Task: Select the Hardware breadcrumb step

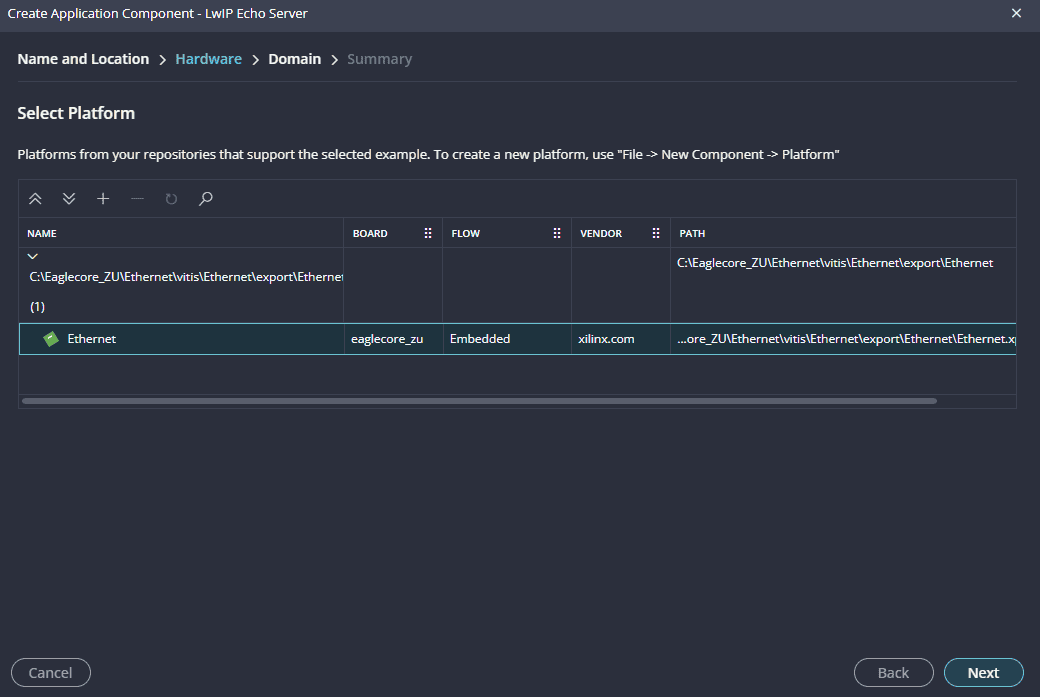Action: pos(208,59)
